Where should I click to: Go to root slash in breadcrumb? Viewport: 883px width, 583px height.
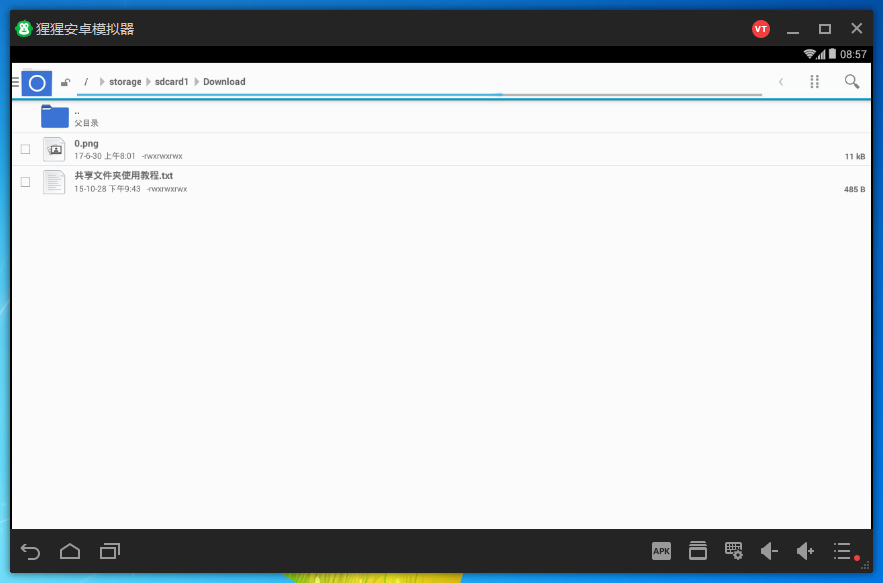click(86, 82)
